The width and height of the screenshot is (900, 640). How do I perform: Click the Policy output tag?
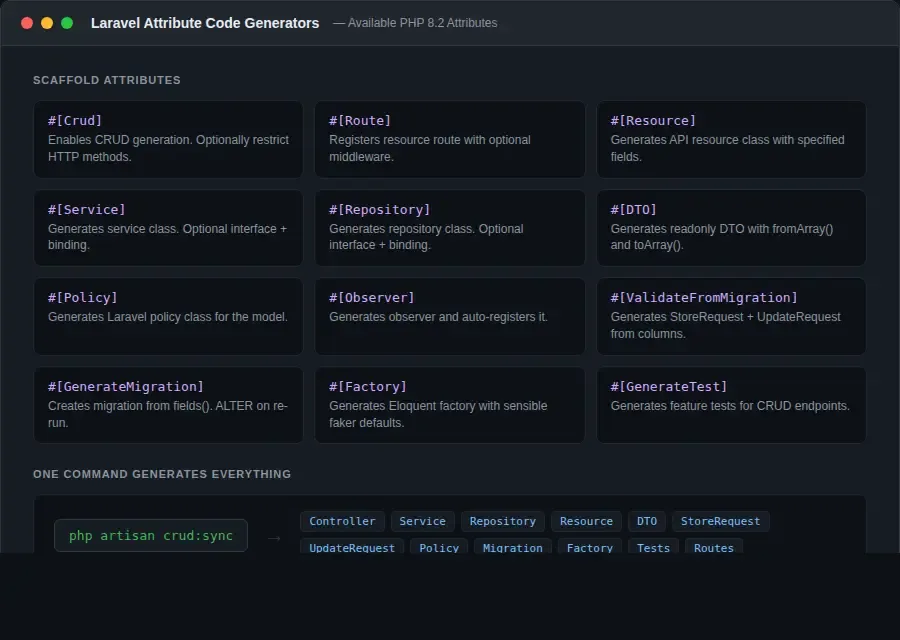(439, 546)
